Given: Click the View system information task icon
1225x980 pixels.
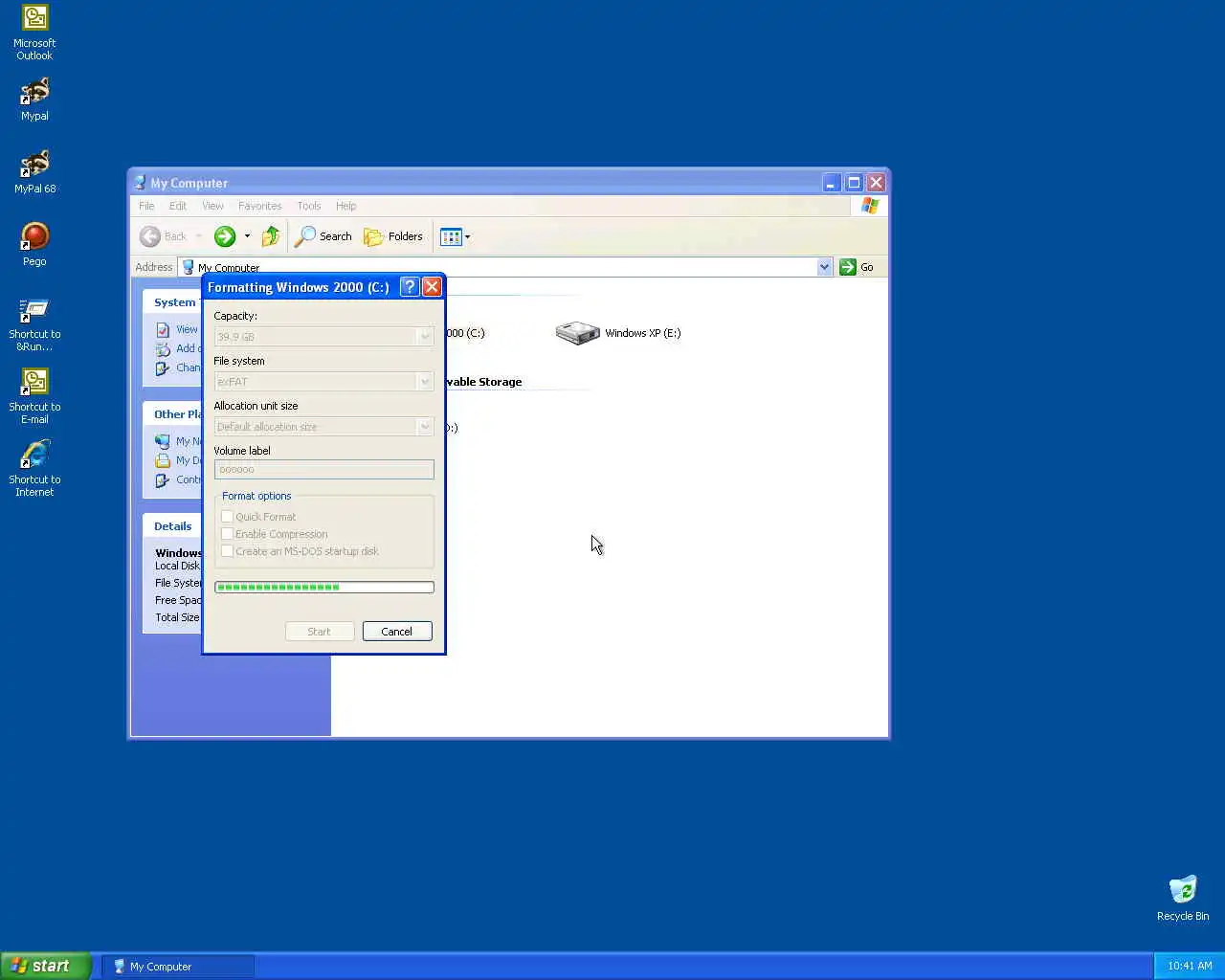Looking at the screenshot, I should click(x=163, y=329).
